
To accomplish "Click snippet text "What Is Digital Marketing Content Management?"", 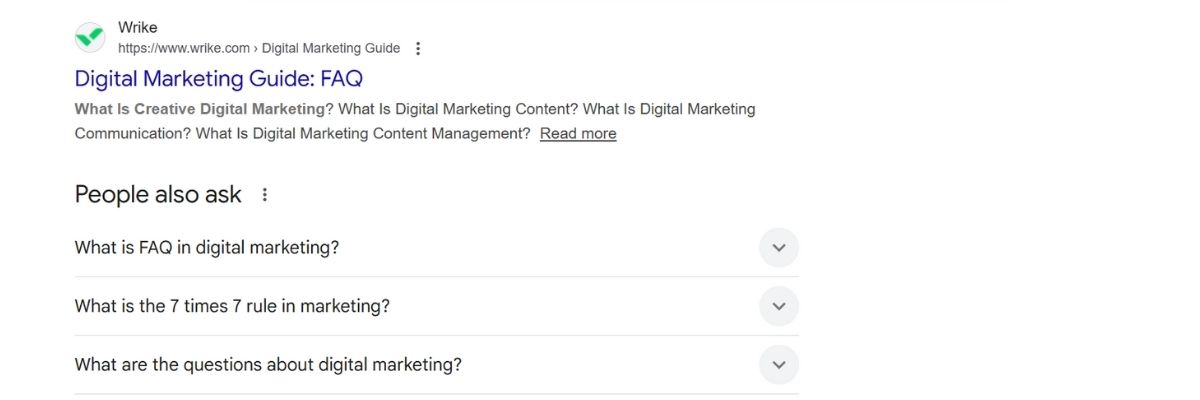I will pyautogui.click(x=363, y=134).
